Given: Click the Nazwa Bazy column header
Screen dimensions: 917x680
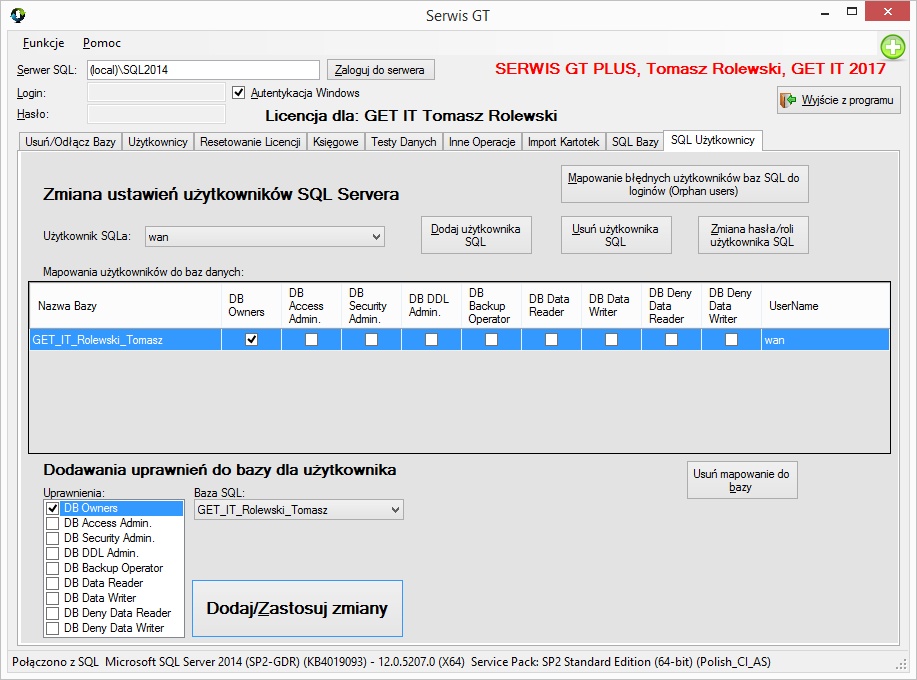Looking at the screenshot, I should (125, 306).
